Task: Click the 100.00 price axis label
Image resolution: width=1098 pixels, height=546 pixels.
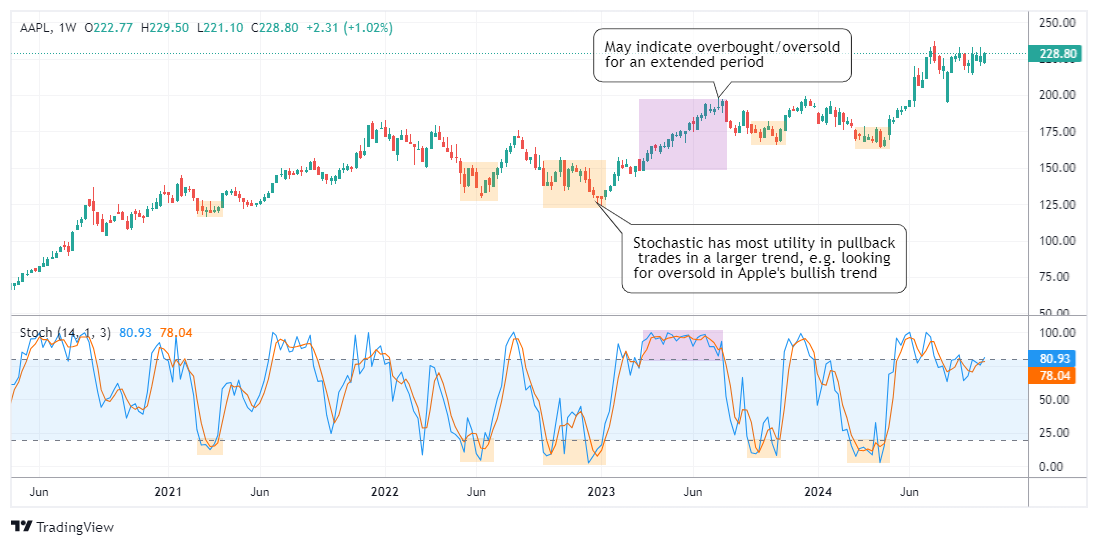Action: click(1058, 241)
